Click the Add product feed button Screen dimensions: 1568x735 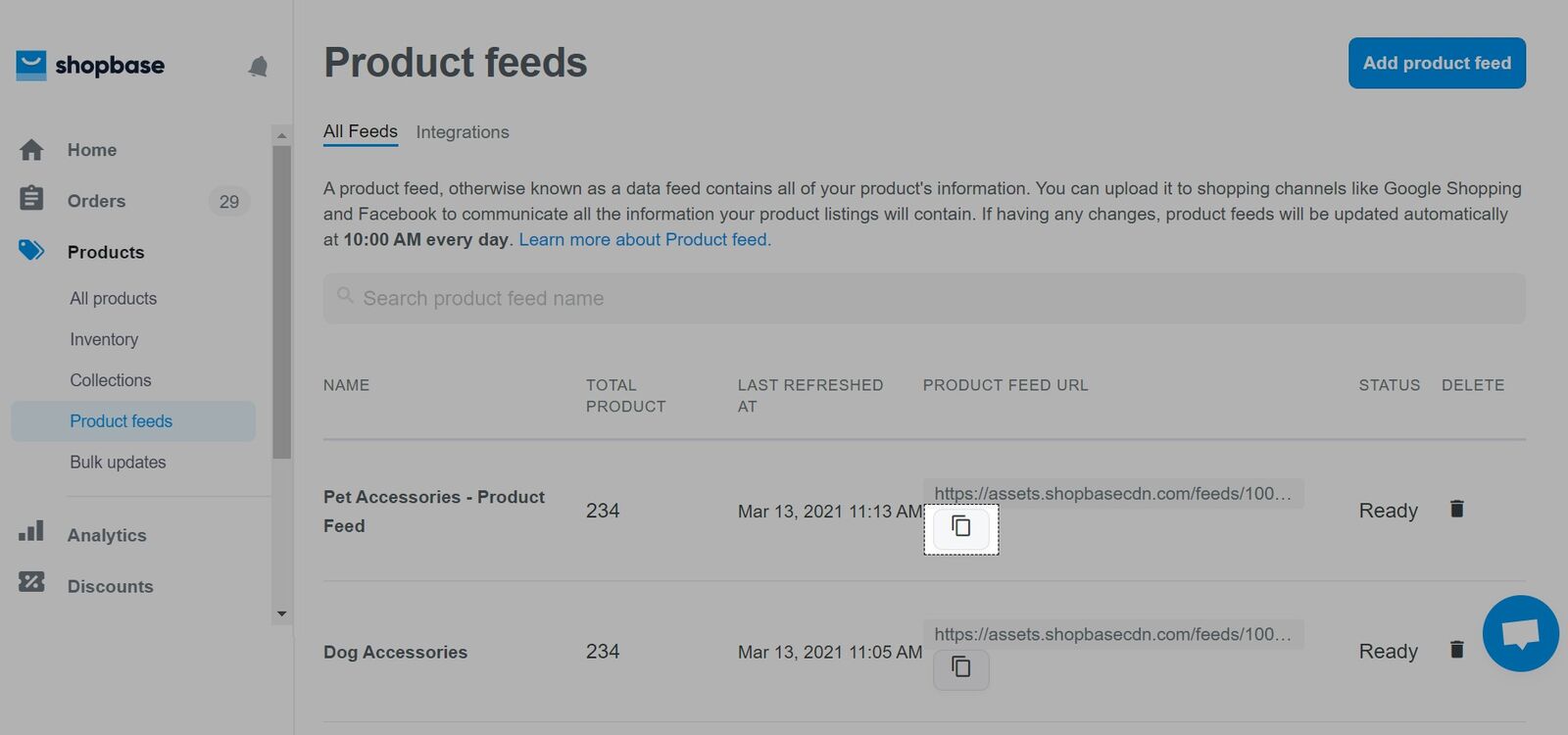(1436, 63)
